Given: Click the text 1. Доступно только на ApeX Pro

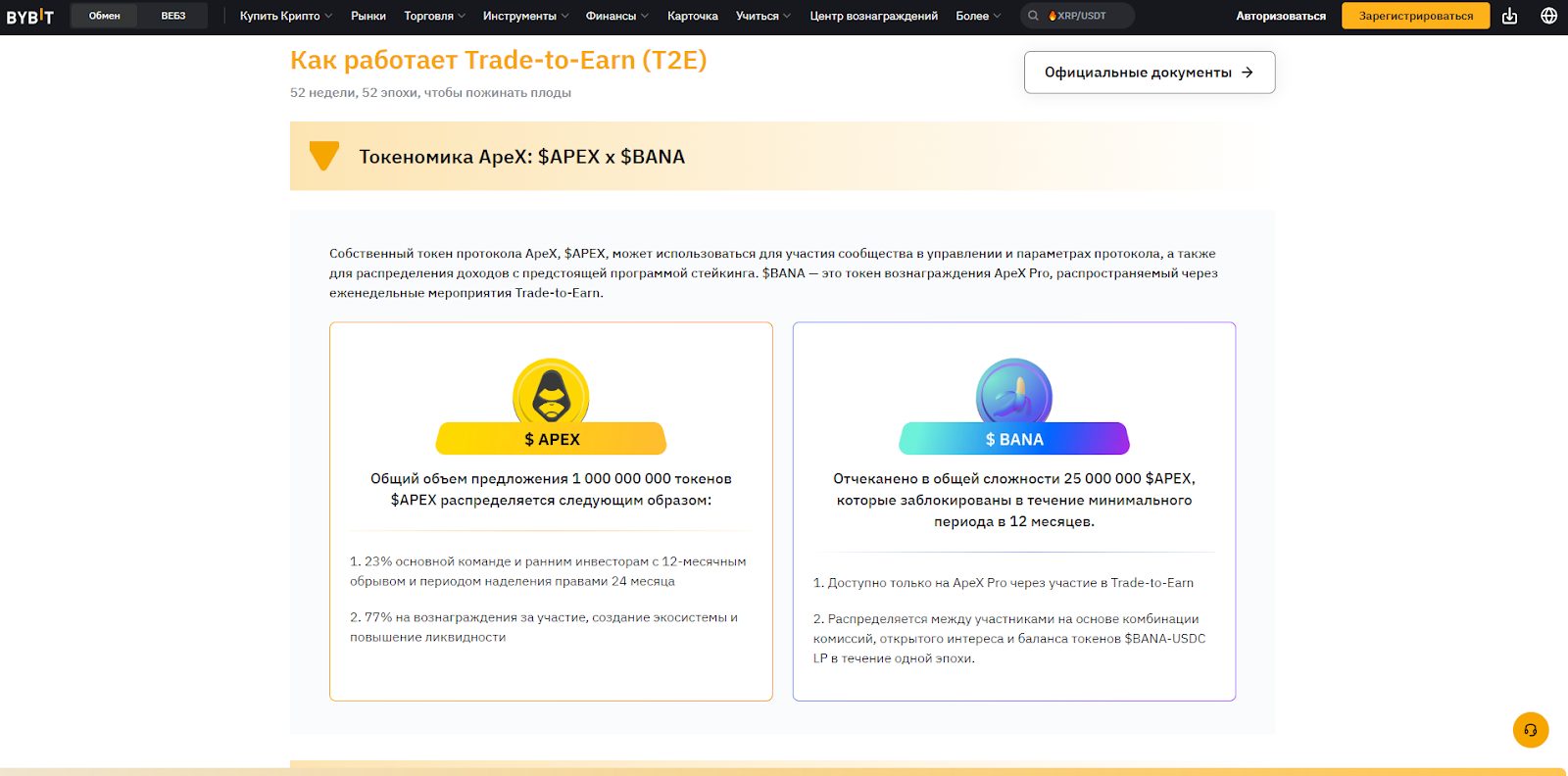Looking at the screenshot, I should [1004, 582].
